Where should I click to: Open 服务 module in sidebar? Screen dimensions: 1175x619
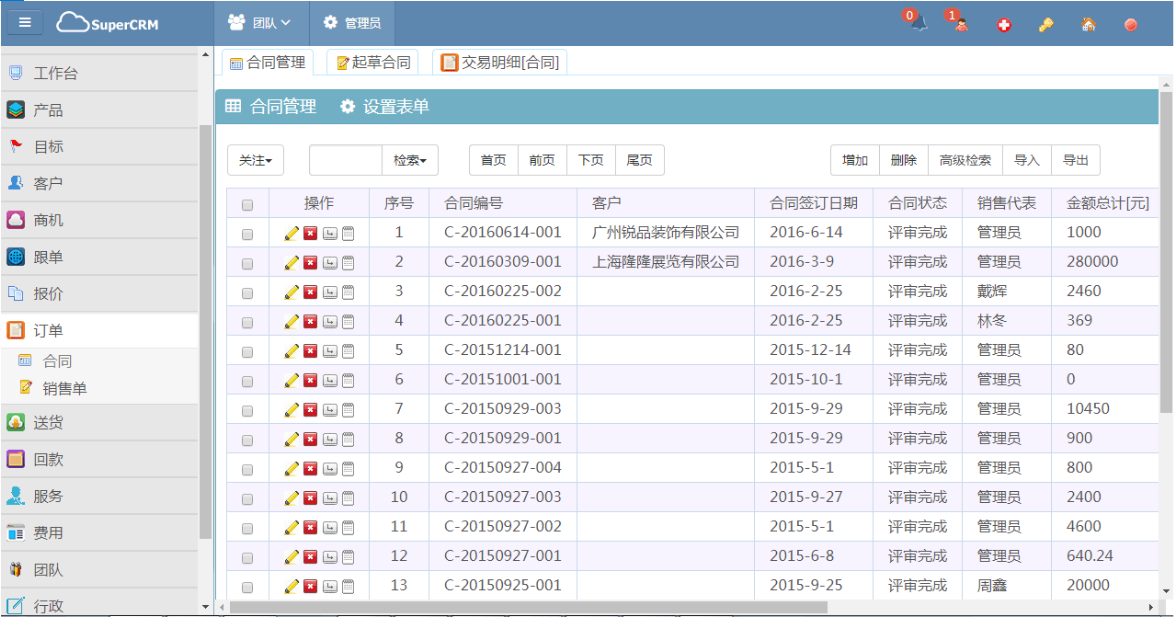(100, 496)
